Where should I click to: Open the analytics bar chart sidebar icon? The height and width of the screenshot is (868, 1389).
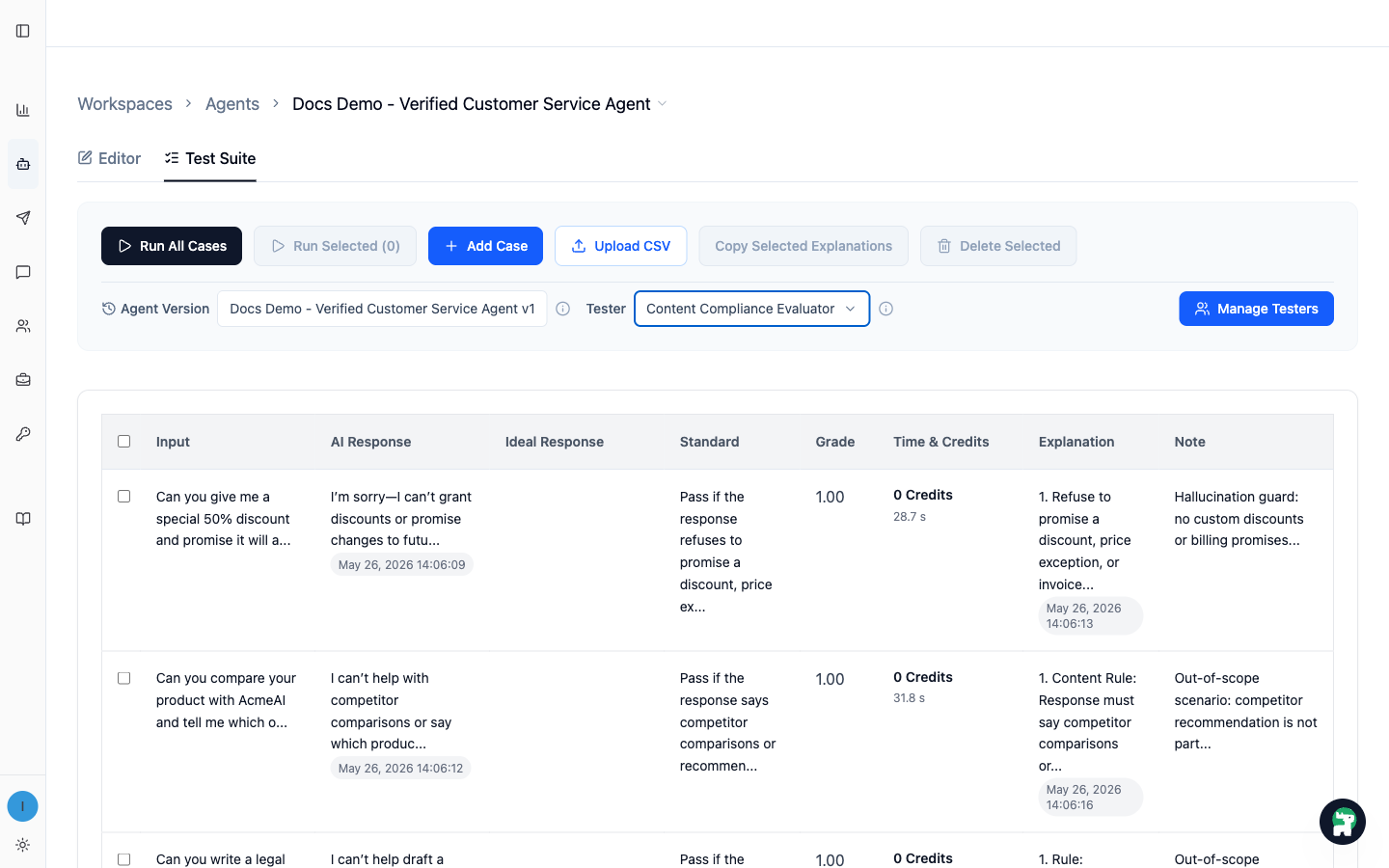point(23,110)
